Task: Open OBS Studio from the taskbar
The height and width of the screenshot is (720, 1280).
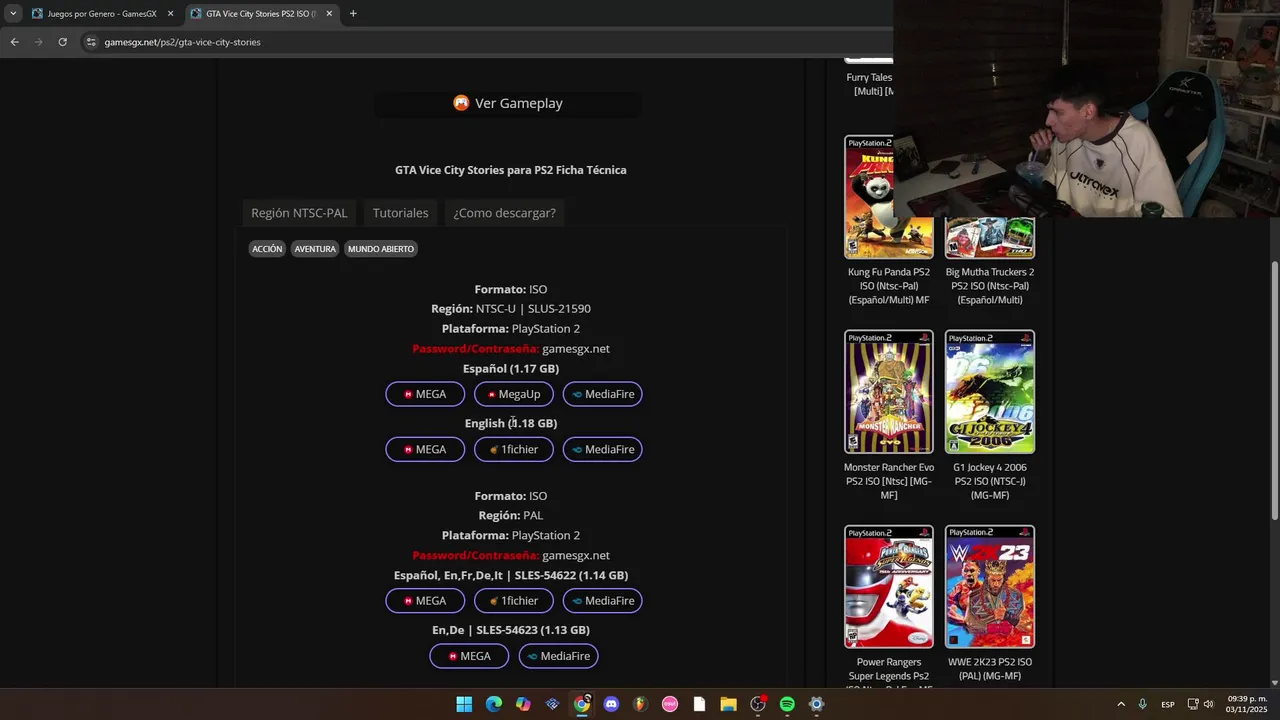Action: click(758, 704)
